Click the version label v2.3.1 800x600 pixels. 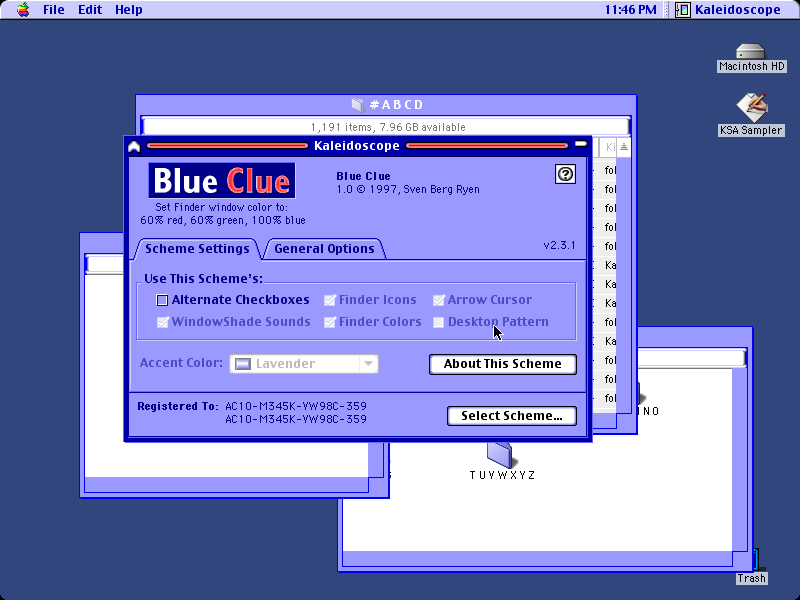click(x=560, y=245)
